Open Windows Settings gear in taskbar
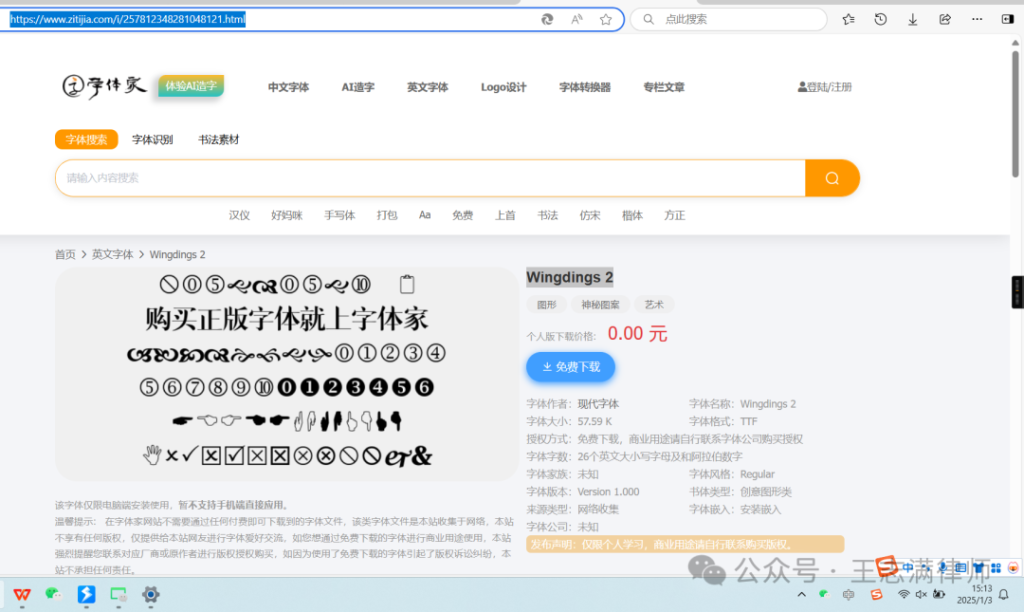The image size is (1024, 612). coord(151,595)
